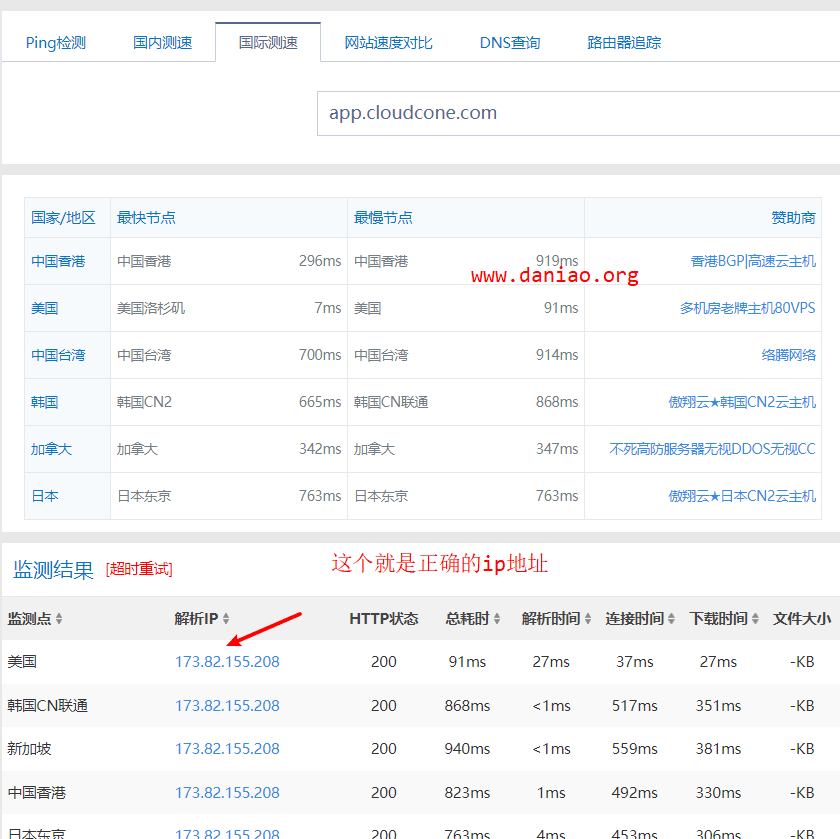Open the 日本 region link
This screenshot has width=840, height=839.
tap(44, 496)
